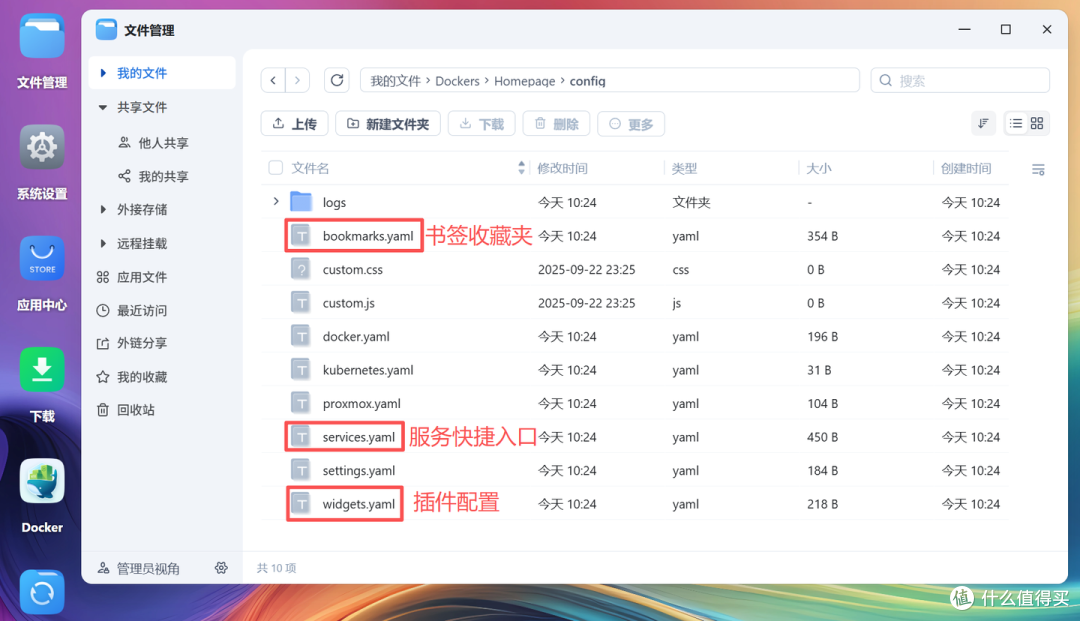The width and height of the screenshot is (1080, 621).
Task: Expand the logs folder row
Action: click(276, 202)
